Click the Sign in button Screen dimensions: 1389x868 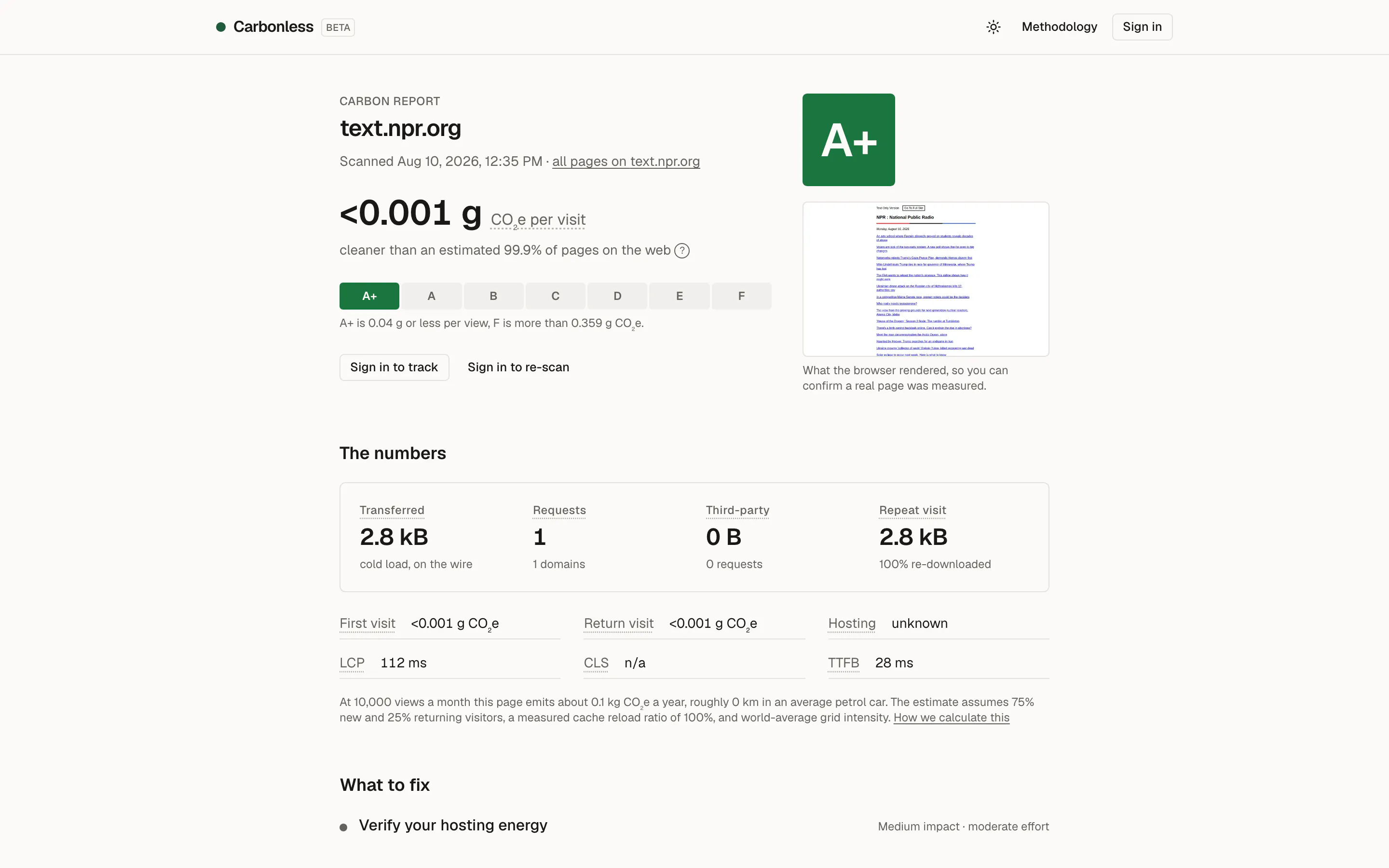(1142, 27)
